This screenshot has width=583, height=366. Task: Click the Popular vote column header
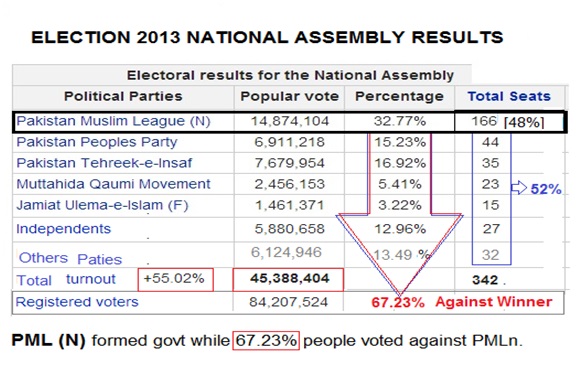(x=290, y=96)
